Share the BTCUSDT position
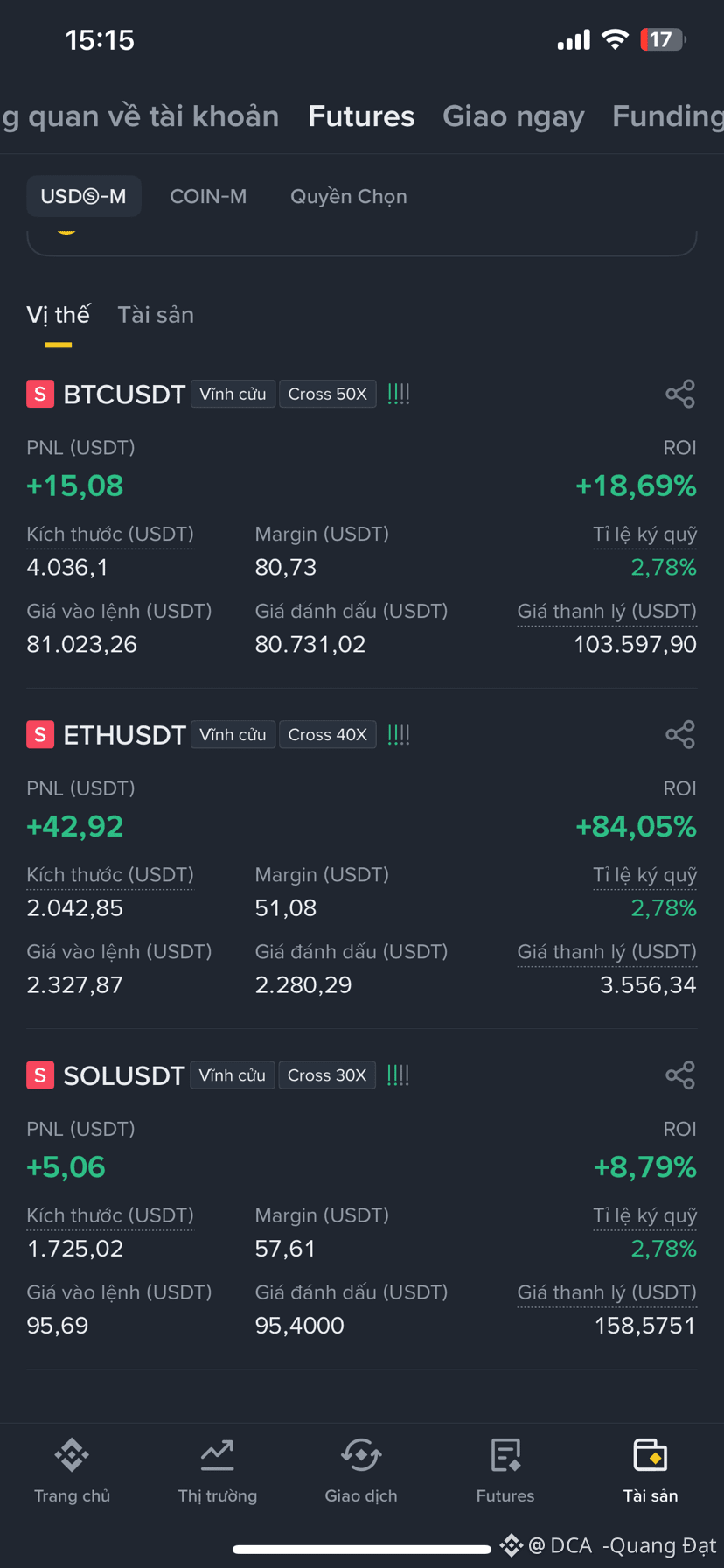This screenshot has width=724, height=1568. [x=679, y=394]
